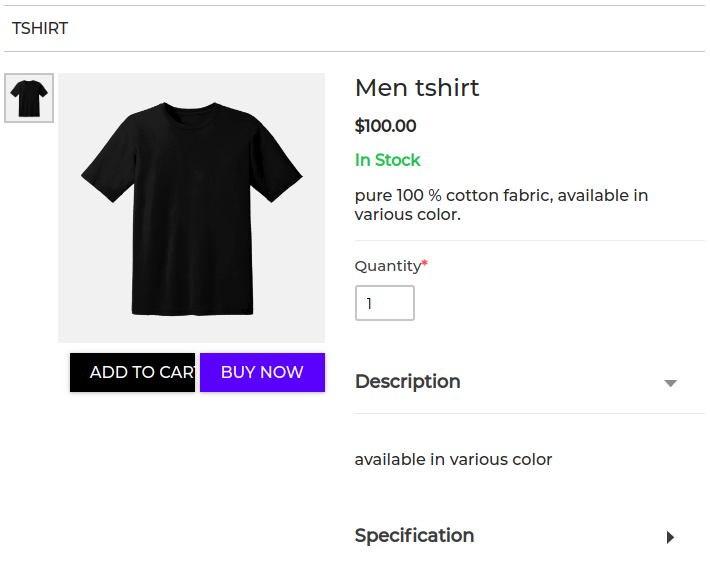The height and width of the screenshot is (563, 710).
Task: Click the collar of the large t-shirt
Action: click(190, 107)
